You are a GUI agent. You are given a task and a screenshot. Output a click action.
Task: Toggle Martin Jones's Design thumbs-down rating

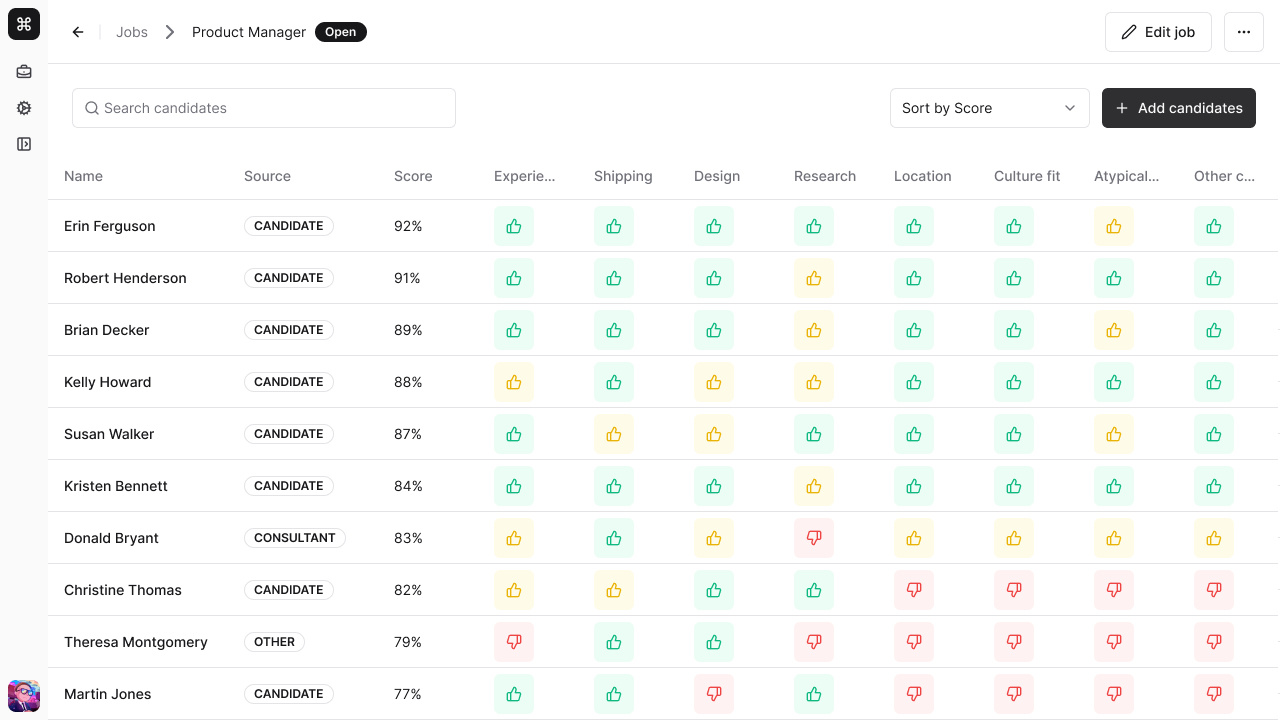tap(714, 694)
